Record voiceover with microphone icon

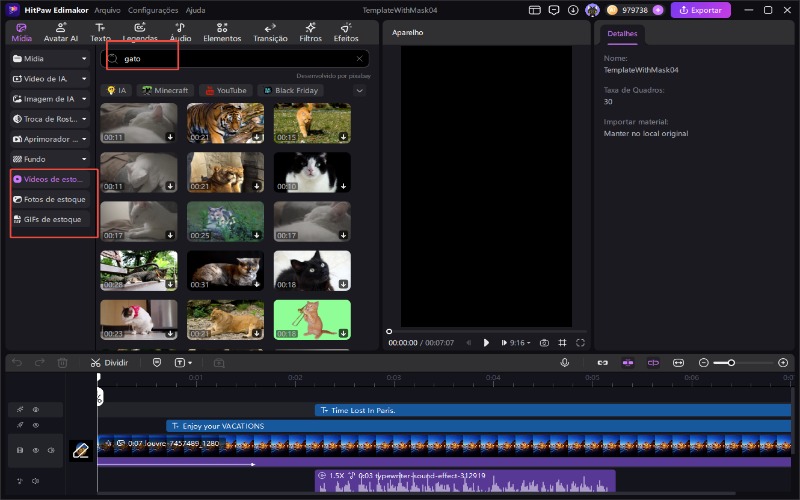[x=565, y=363]
